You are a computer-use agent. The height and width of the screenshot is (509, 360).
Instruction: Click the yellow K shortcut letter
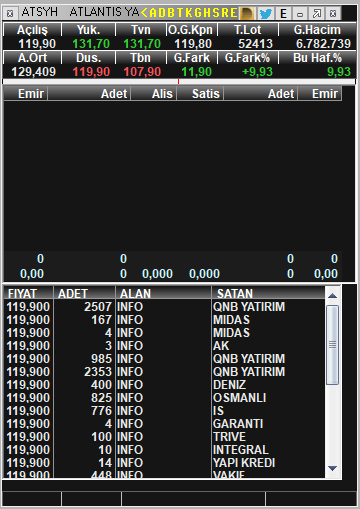(189, 13)
